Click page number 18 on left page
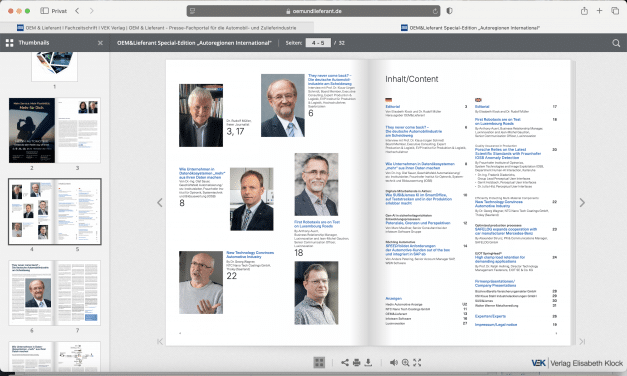This screenshot has height=376, width=627. point(299,253)
